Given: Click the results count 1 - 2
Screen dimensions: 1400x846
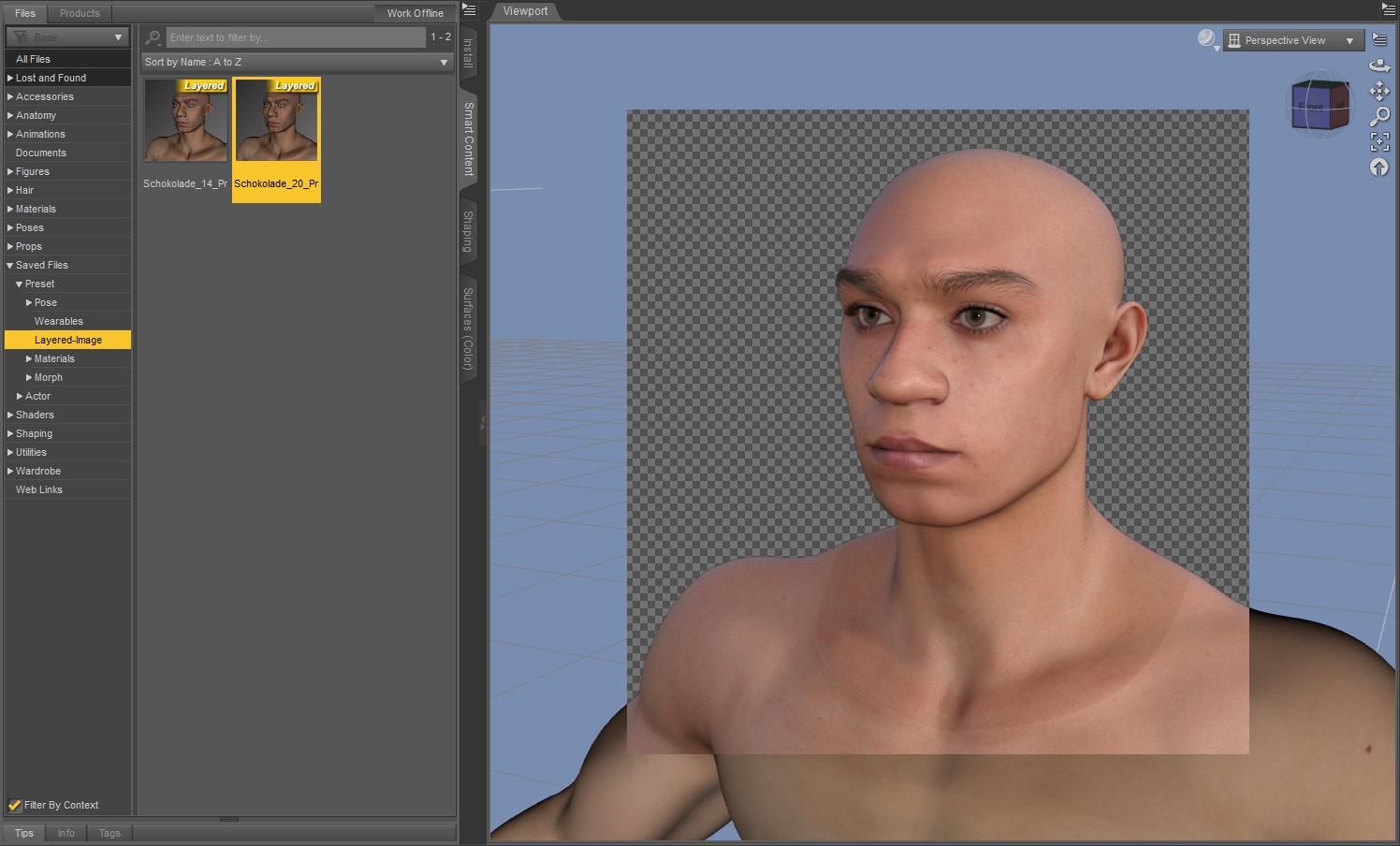Looking at the screenshot, I should click(441, 37).
